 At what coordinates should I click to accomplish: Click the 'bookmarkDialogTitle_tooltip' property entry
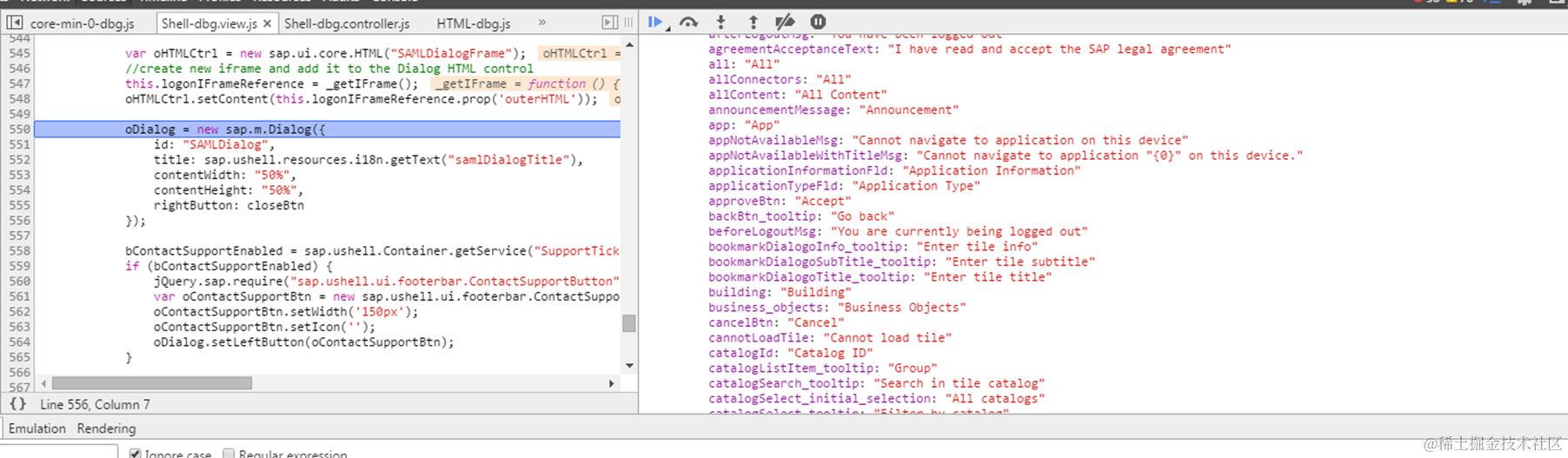pyautogui.click(x=880, y=277)
